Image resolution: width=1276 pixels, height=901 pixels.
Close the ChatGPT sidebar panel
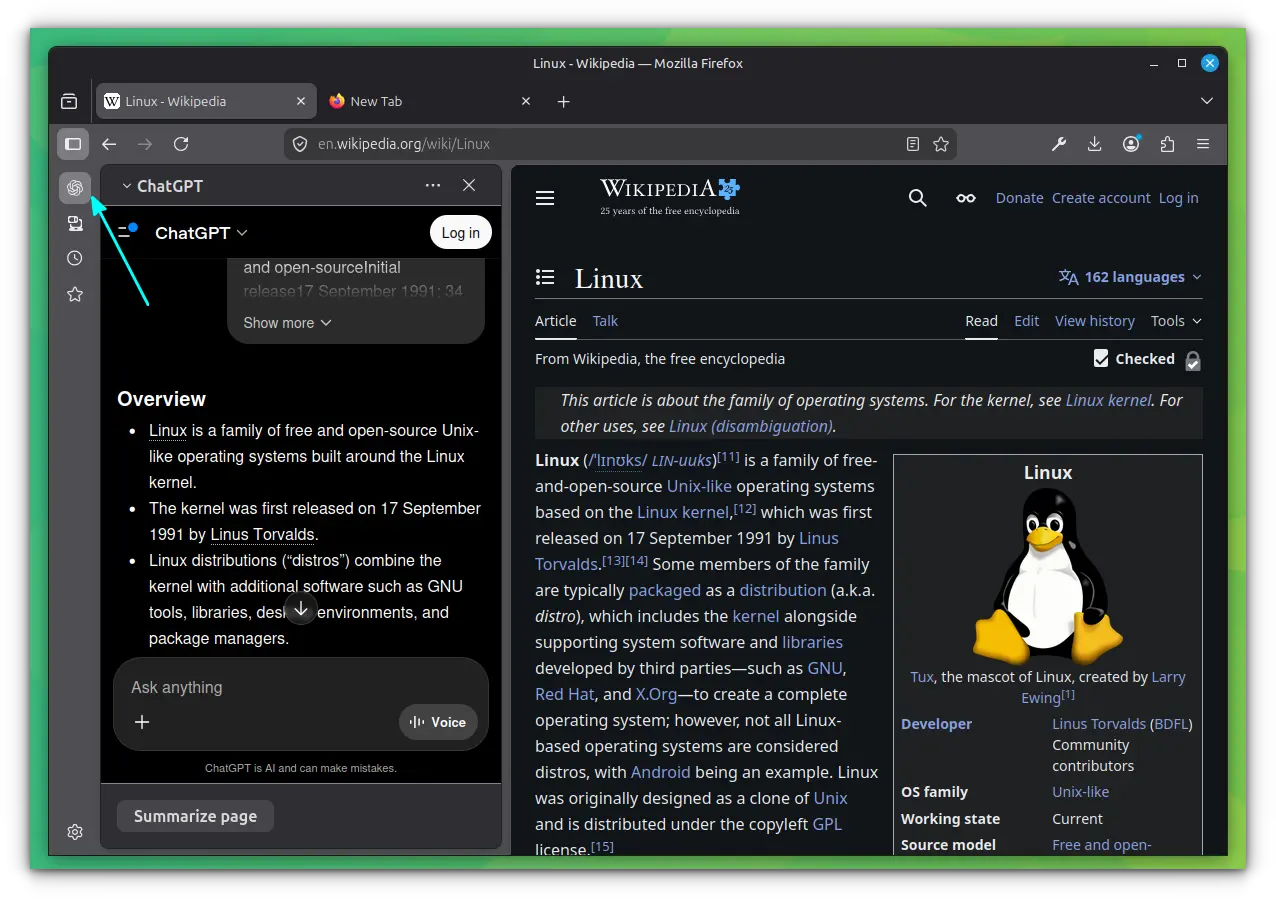469,185
